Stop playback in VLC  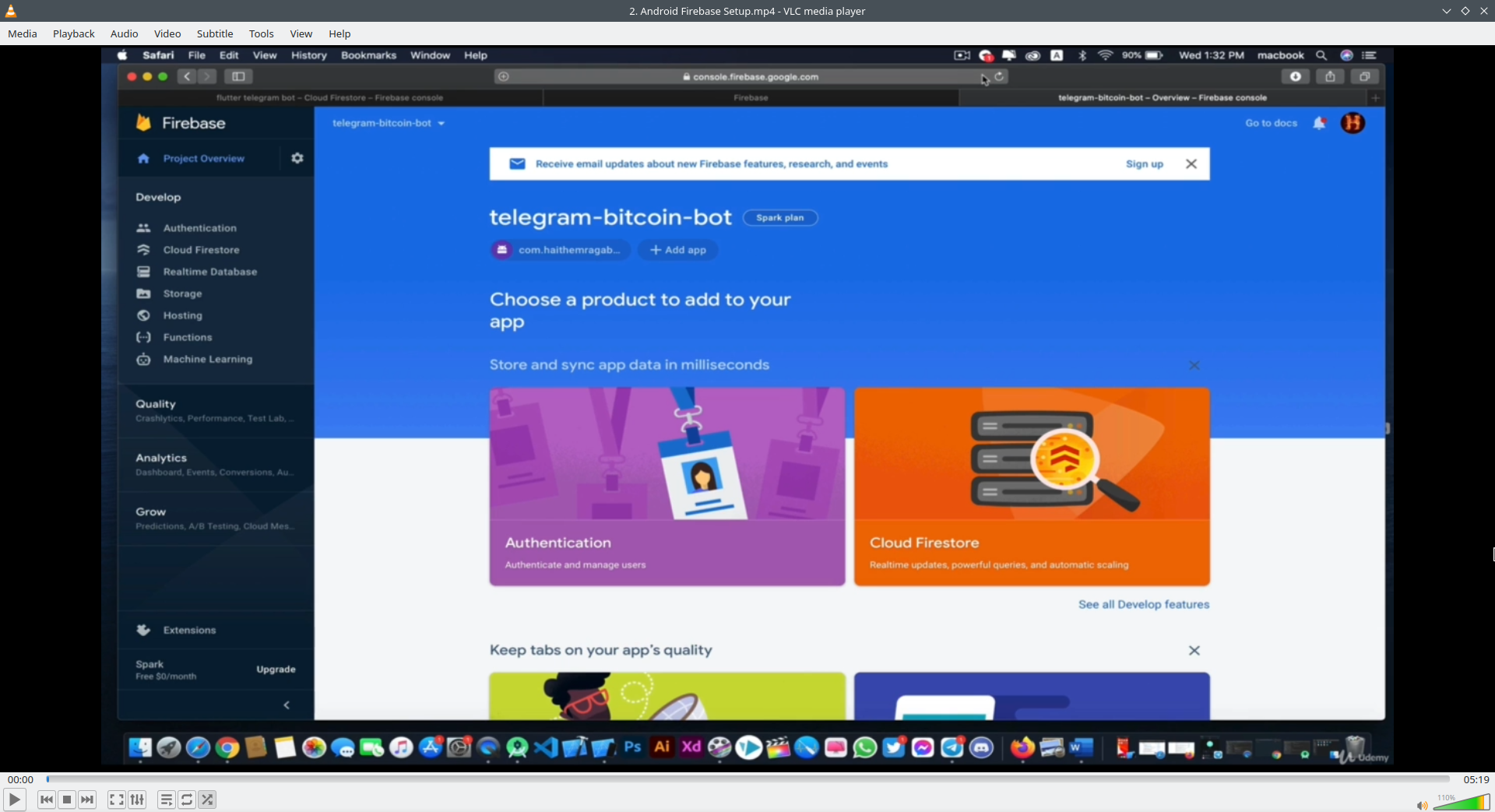(x=67, y=800)
